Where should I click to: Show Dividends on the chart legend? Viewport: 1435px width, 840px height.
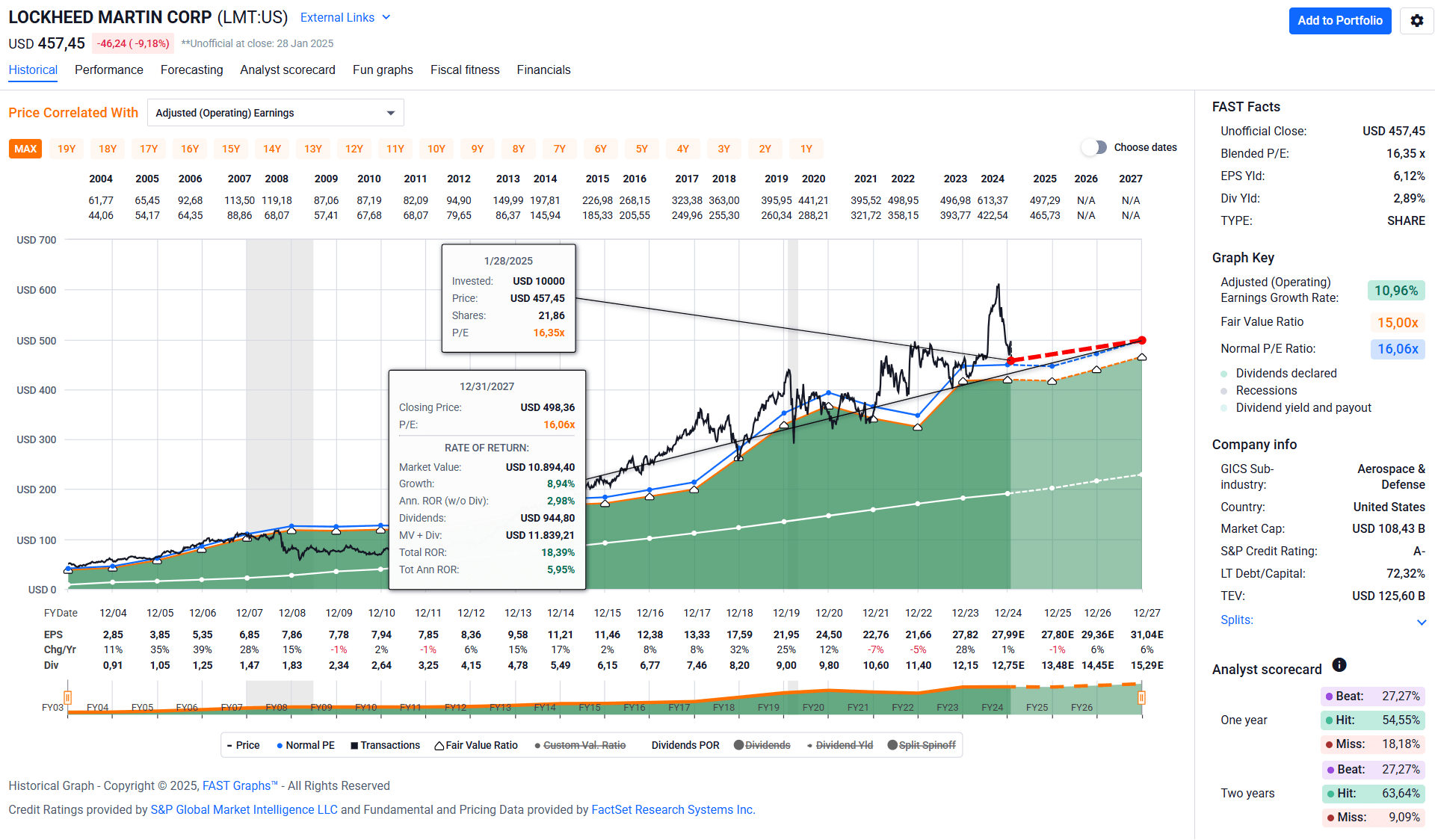coord(763,744)
